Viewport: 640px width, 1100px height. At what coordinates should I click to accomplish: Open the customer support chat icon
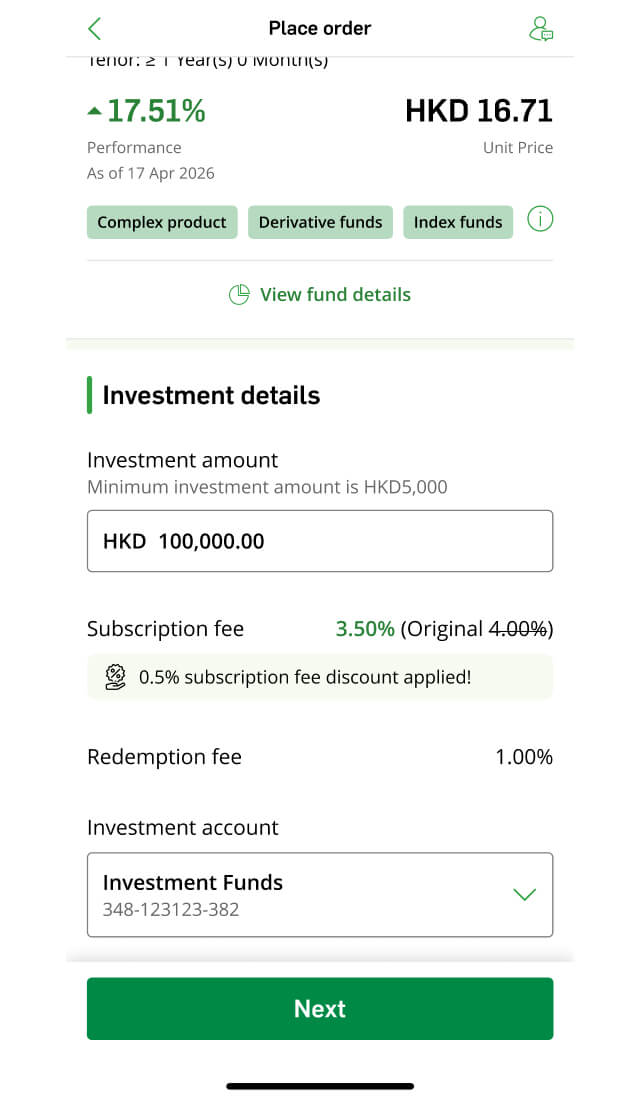coord(540,29)
